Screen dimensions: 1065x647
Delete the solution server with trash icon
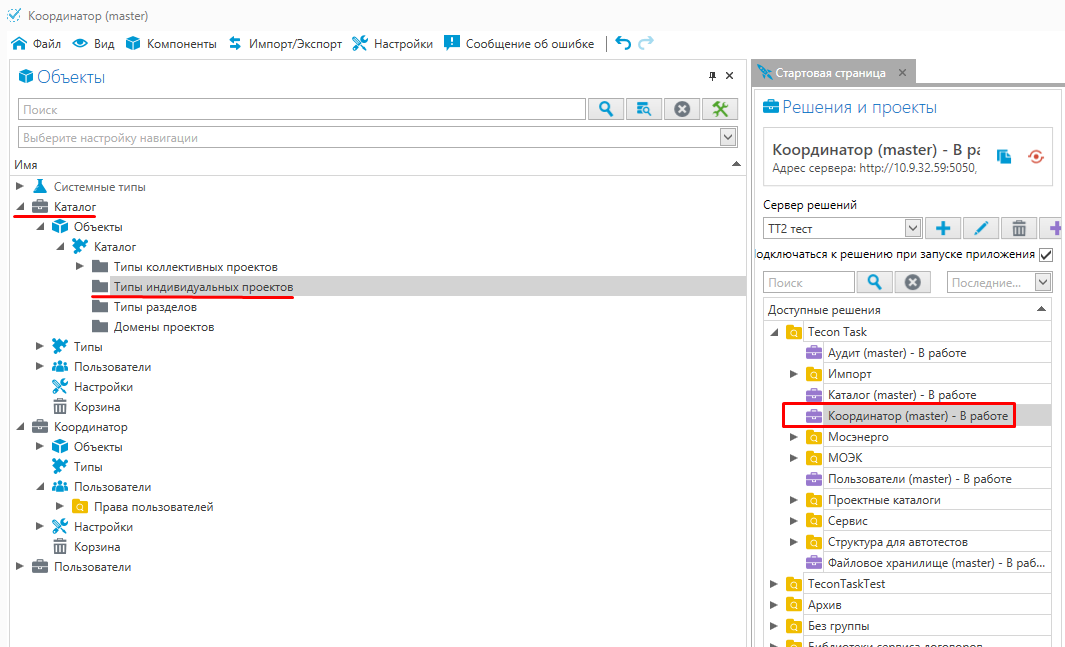(x=1018, y=229)
